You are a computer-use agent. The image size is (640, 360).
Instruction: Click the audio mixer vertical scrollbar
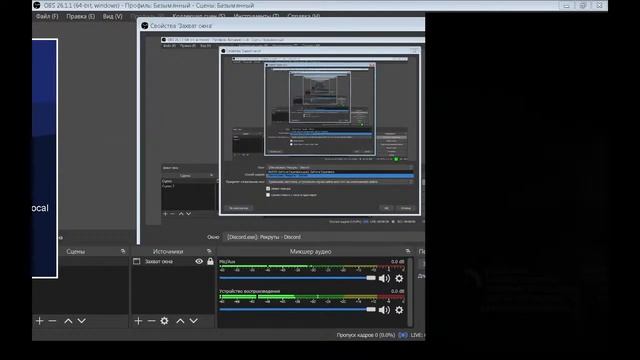point(410,292)
